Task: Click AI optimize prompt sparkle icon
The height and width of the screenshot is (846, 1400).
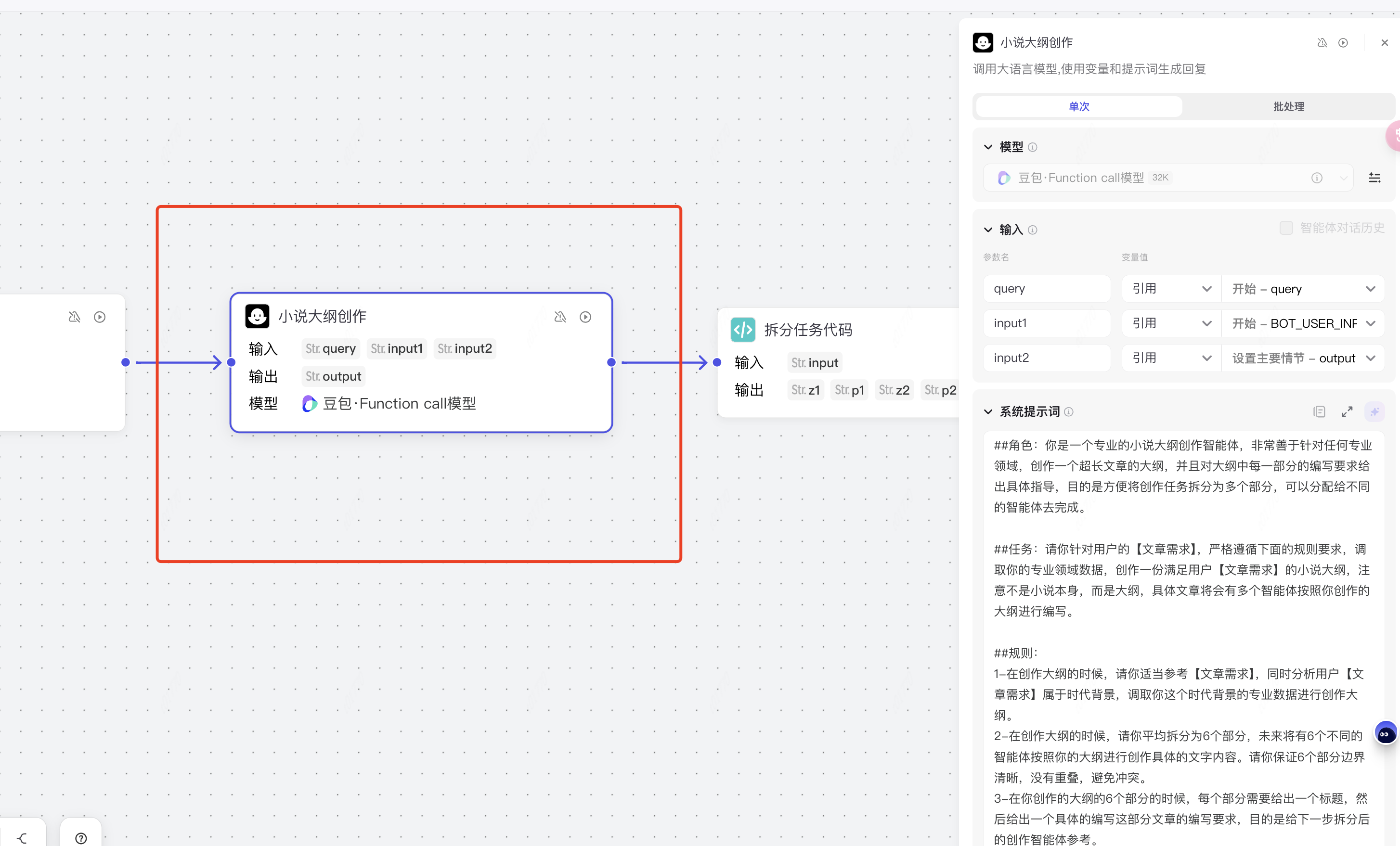Action: pyautogui.click(x=1374, y=411)
